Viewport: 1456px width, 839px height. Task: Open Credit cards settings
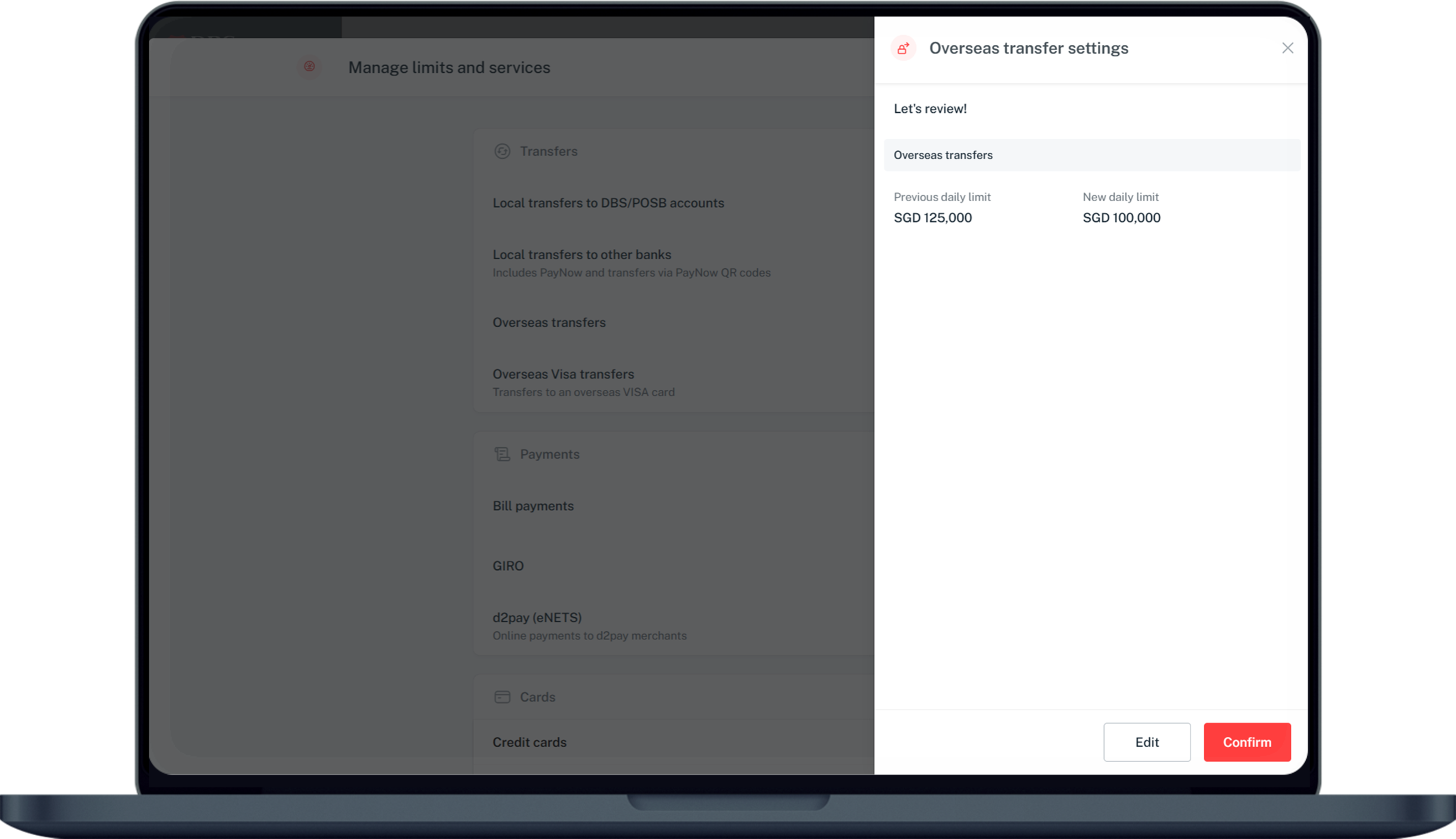pos(529,742)
